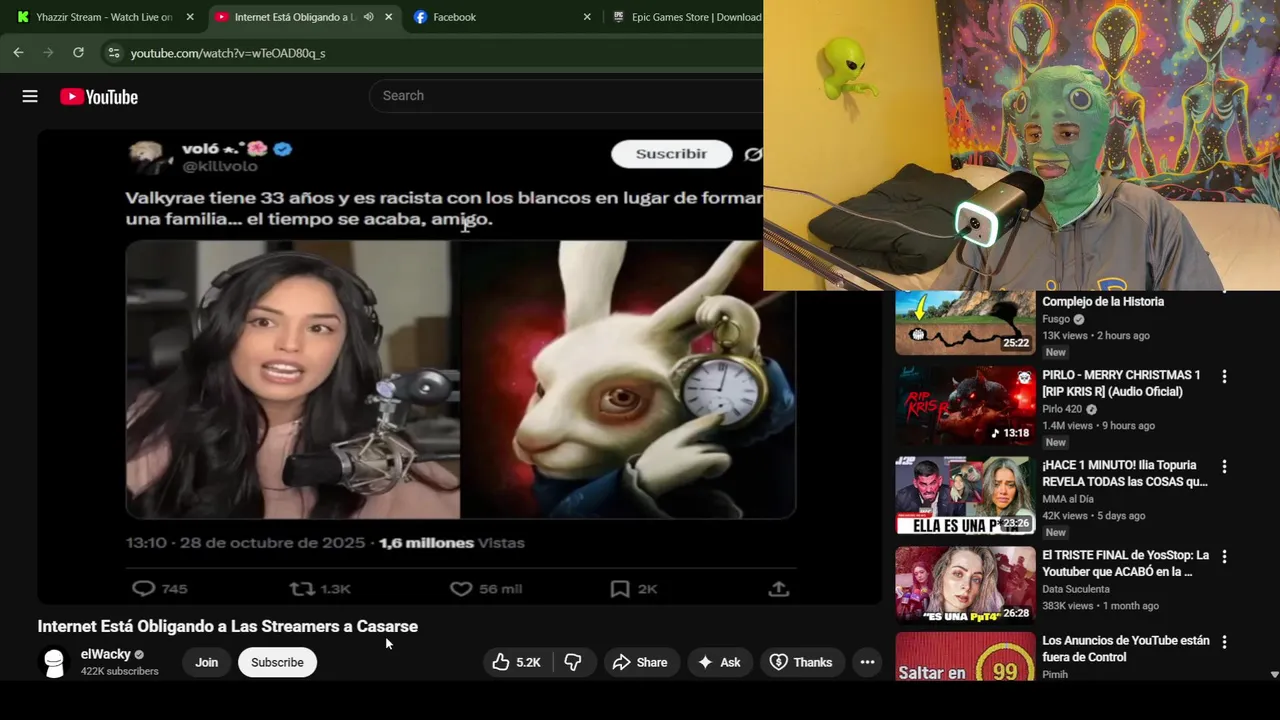The height and width of the screenshot is (720, 1280).
Task: Click the page scrollbar down arrow
Action: (1274, 675)
